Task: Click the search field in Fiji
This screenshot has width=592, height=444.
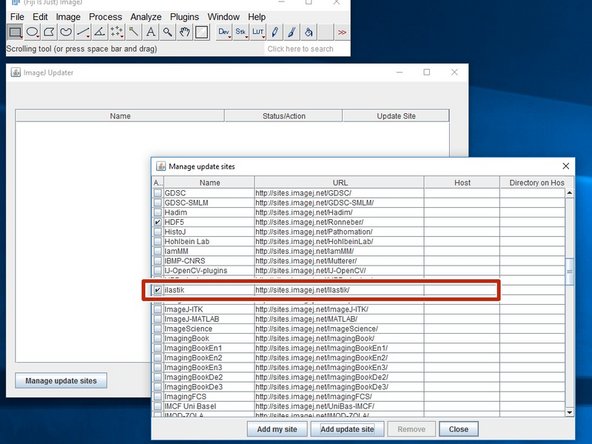Action: tap(307, 49)
